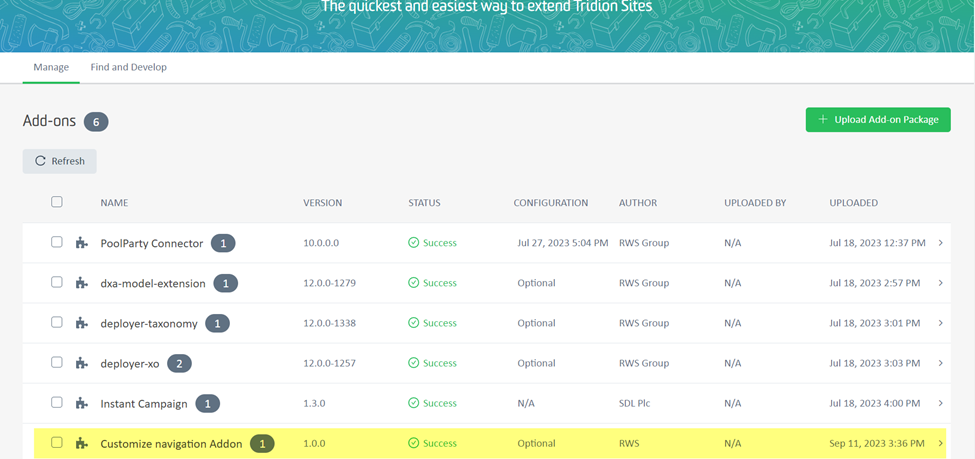Screen dimensions: 975x459
Task: Click version 12.0.0-1257 cell
Action: point(330,363)
